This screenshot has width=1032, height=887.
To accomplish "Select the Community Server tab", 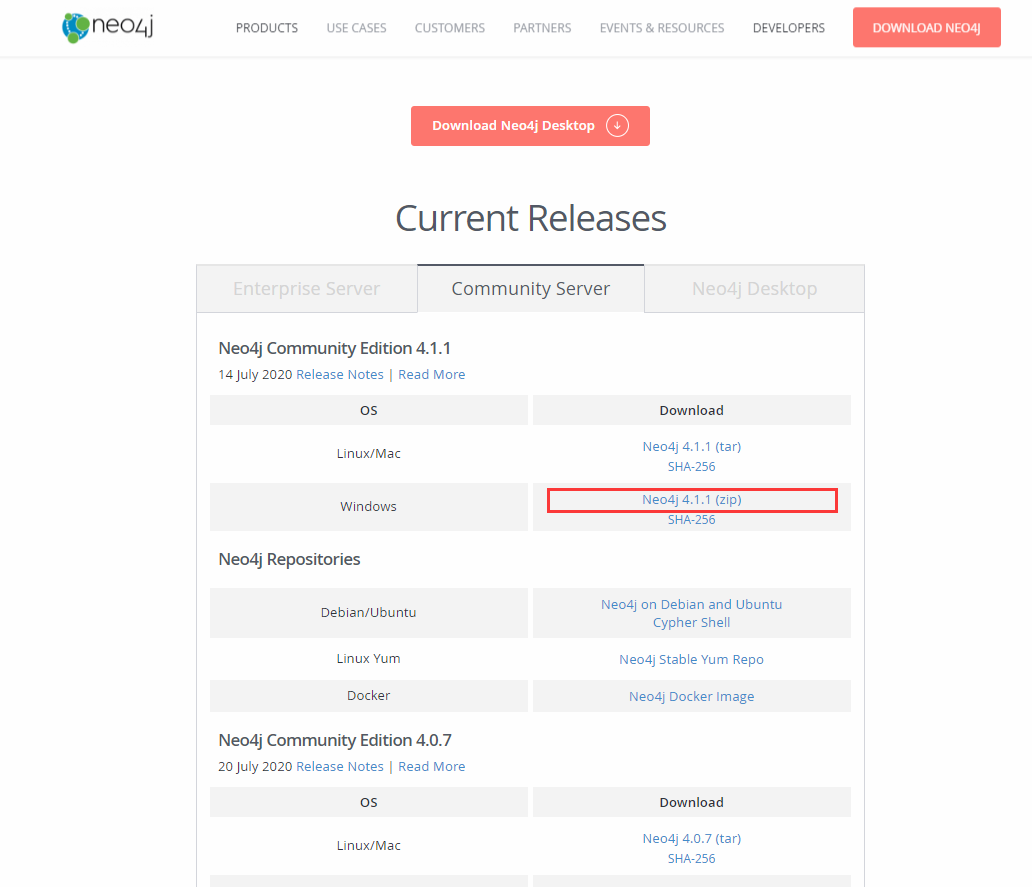I will coord(530,289).
